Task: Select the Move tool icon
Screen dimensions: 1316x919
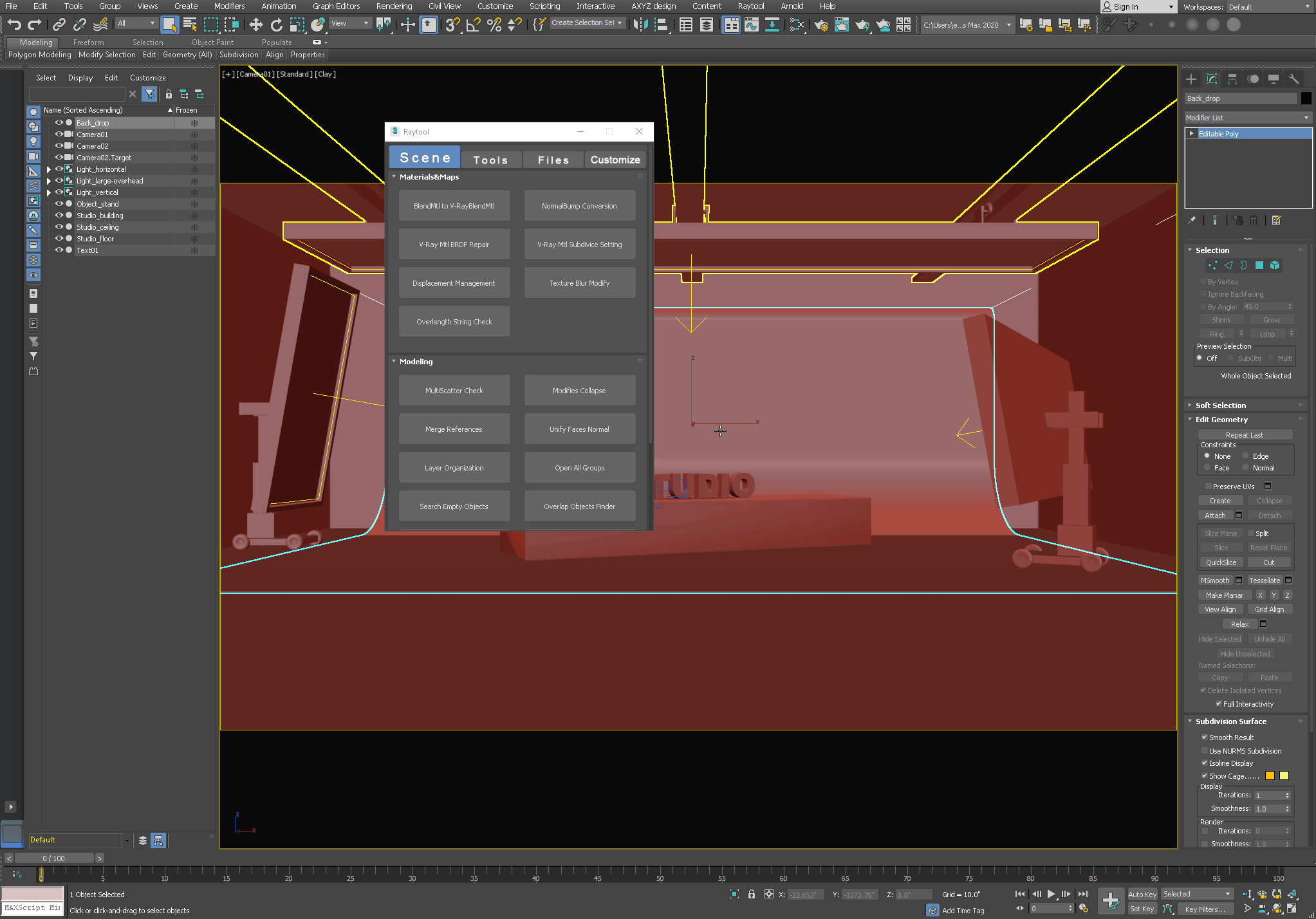Action: (x=255, y=24)
